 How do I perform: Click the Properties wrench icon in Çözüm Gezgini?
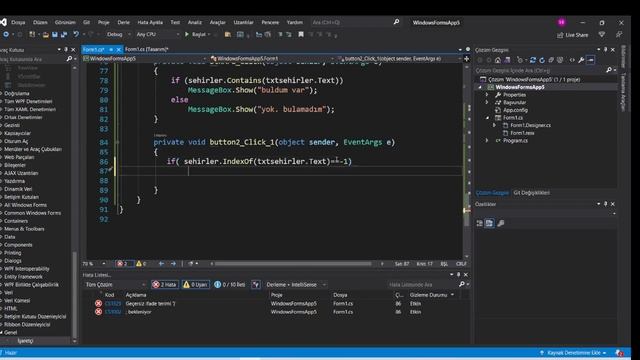pyautogui.click(x=581, y=60)
